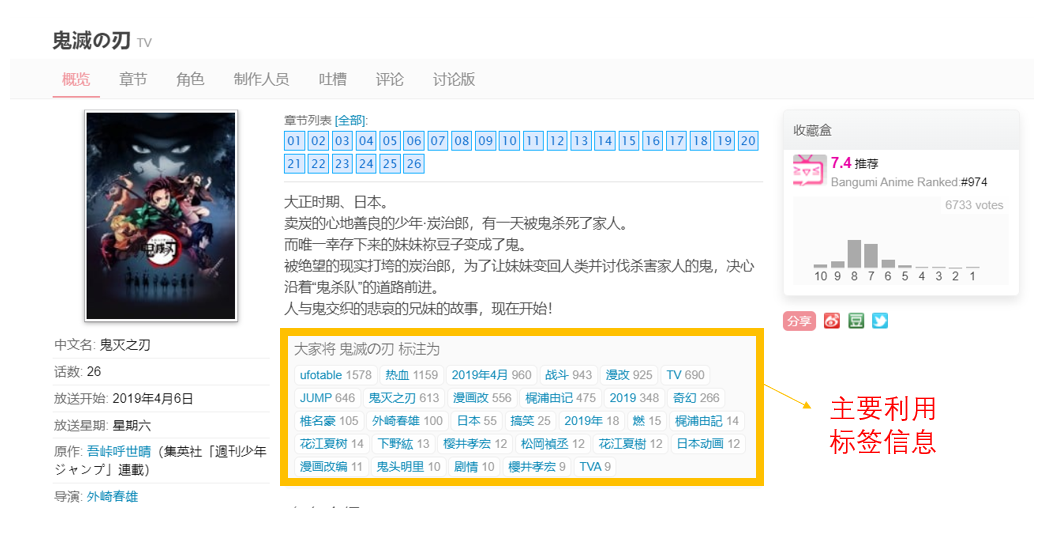The image size is (1054, 548).
Task: Click the 松岡禎丞 tag
Action: point(552,443)
